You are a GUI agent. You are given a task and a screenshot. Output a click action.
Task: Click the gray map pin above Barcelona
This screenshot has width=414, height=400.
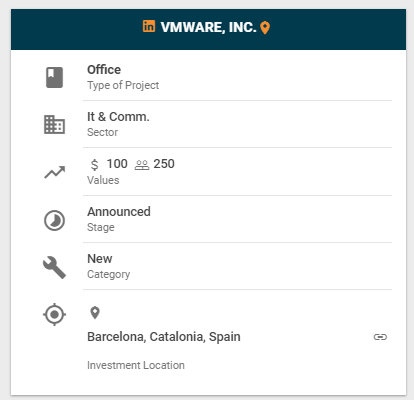pos(95,313)
